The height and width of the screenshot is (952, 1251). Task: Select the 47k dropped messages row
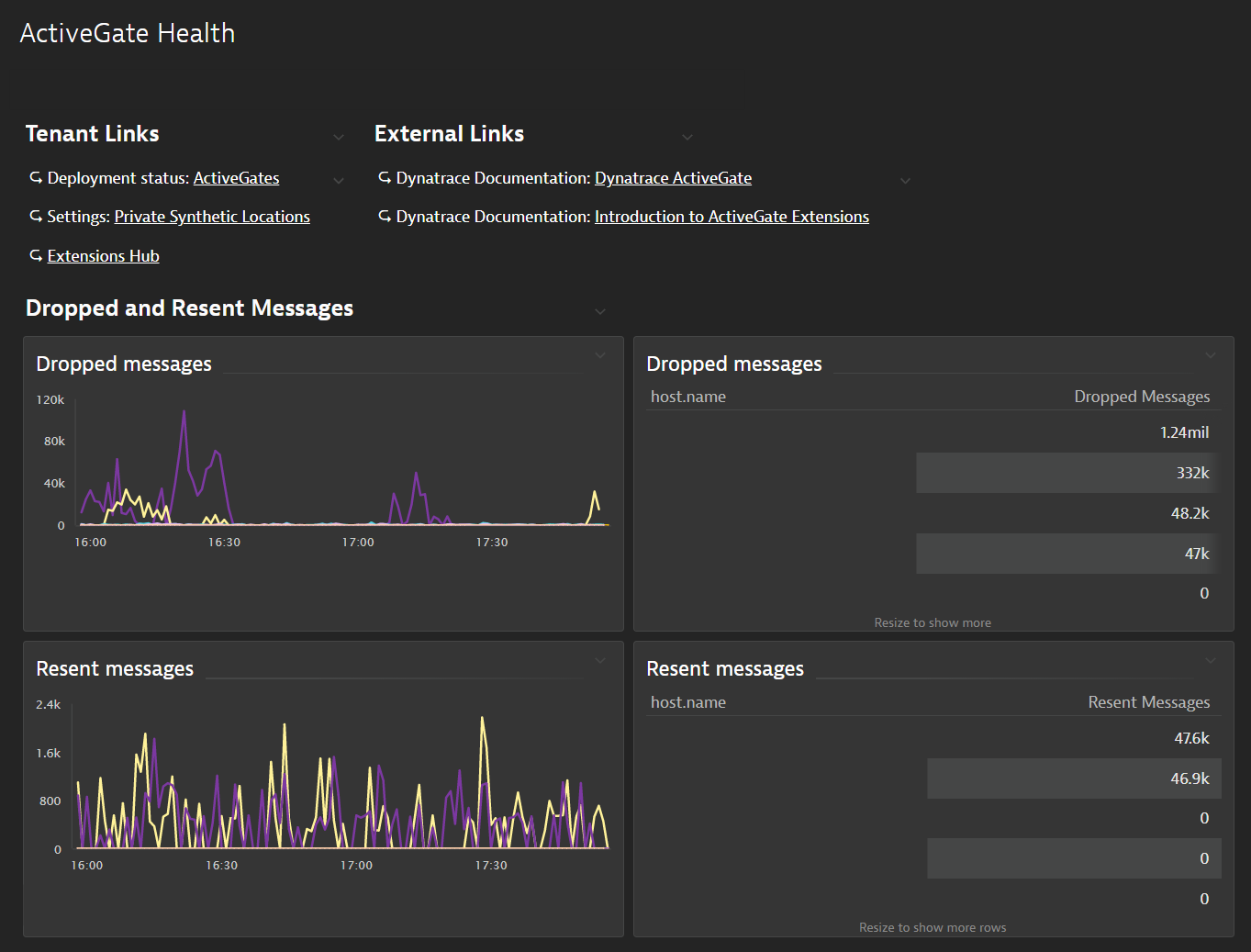point(933,554)
